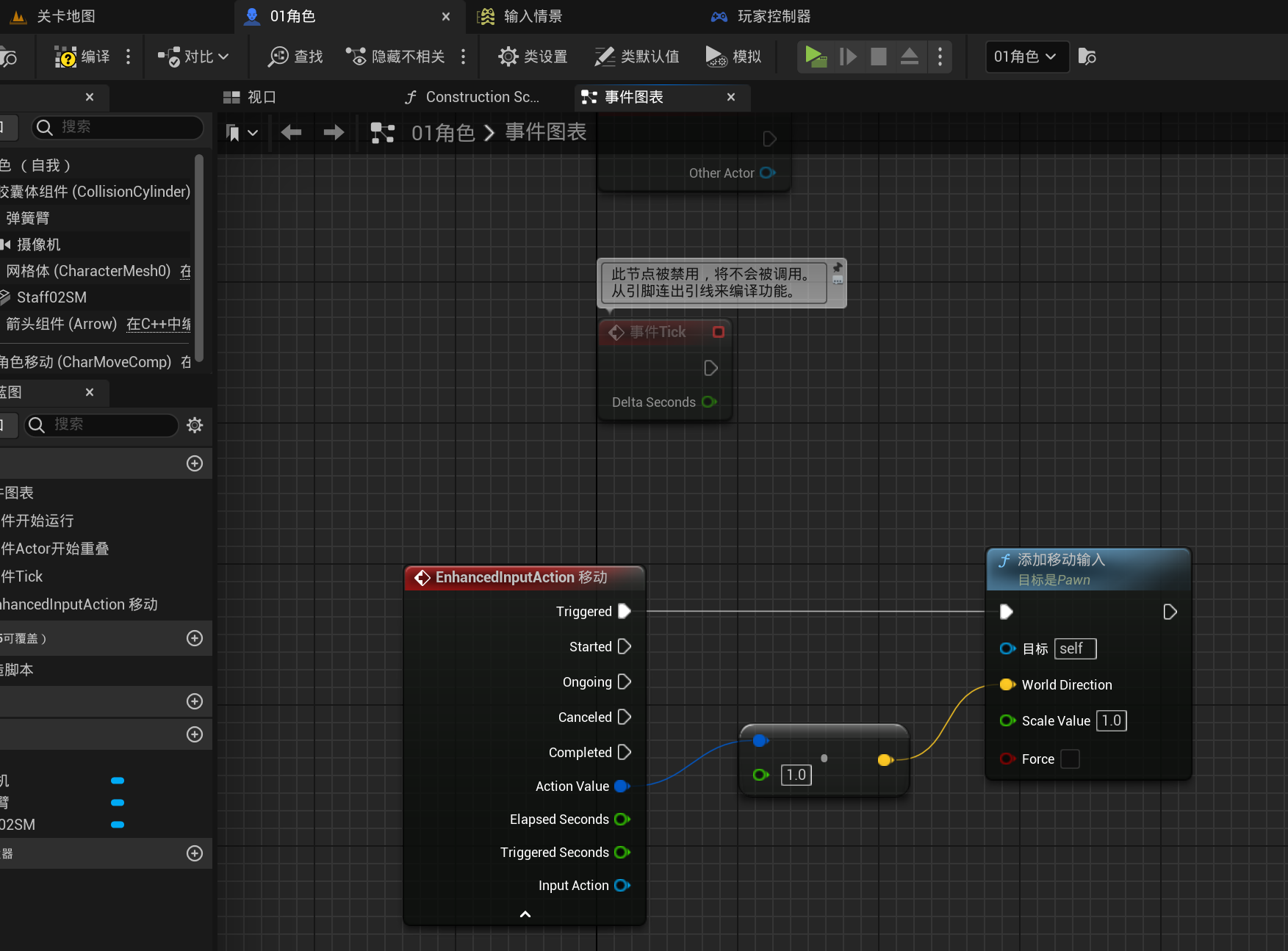Expand the Diff 对比 dropdown
This screenshot has height=951, width=1288.
[x=194, y=57]
